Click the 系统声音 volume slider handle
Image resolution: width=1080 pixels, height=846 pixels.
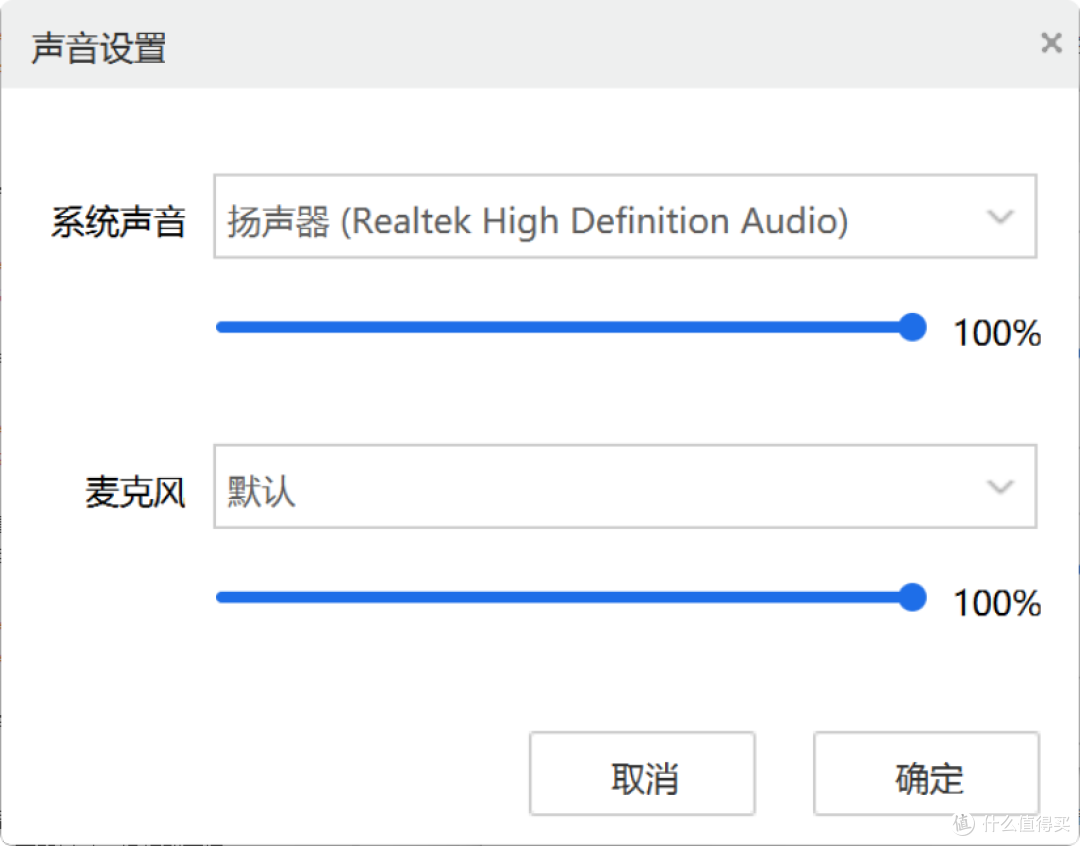(x=913, y=327)
